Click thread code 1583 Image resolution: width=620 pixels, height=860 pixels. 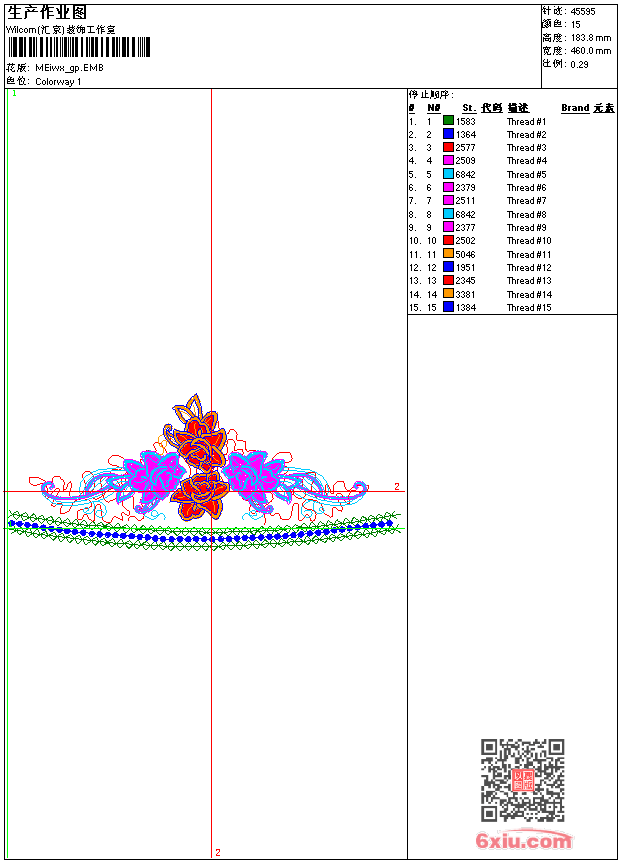[x=465, y=122]
